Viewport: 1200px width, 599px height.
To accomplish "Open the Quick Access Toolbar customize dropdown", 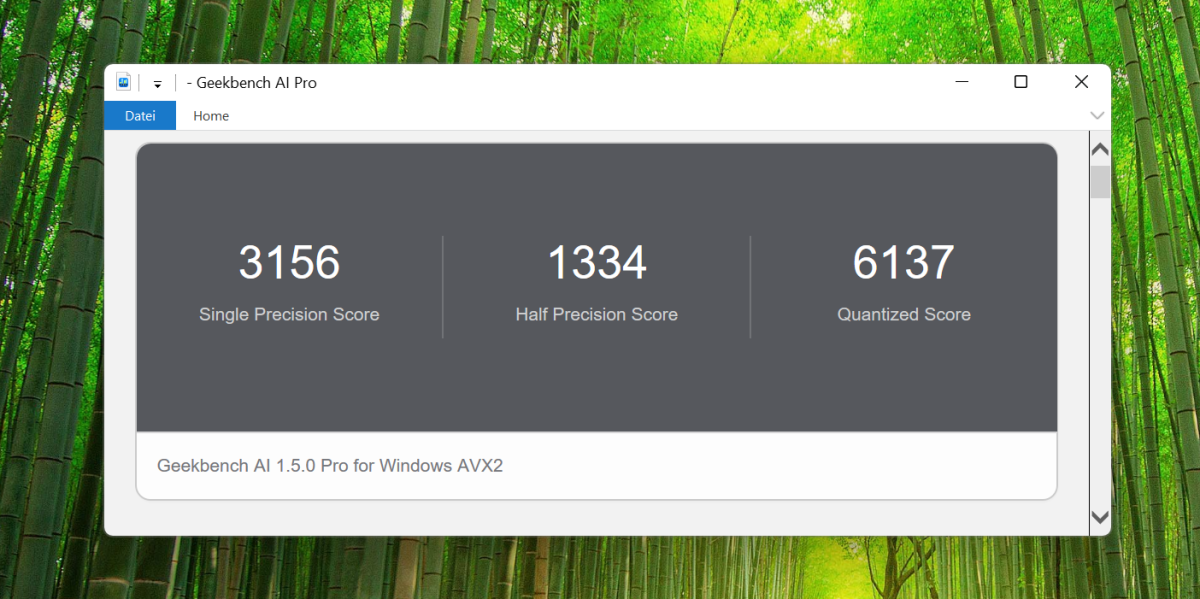I will coord(157,84).
